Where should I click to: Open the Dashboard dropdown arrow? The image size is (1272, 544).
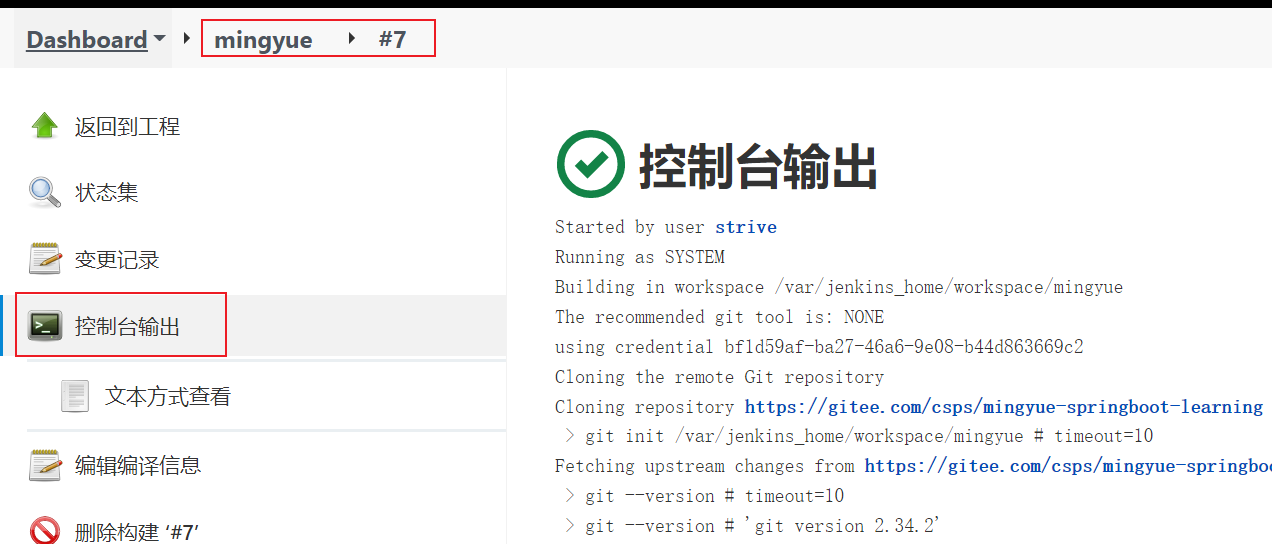[159, 40]
